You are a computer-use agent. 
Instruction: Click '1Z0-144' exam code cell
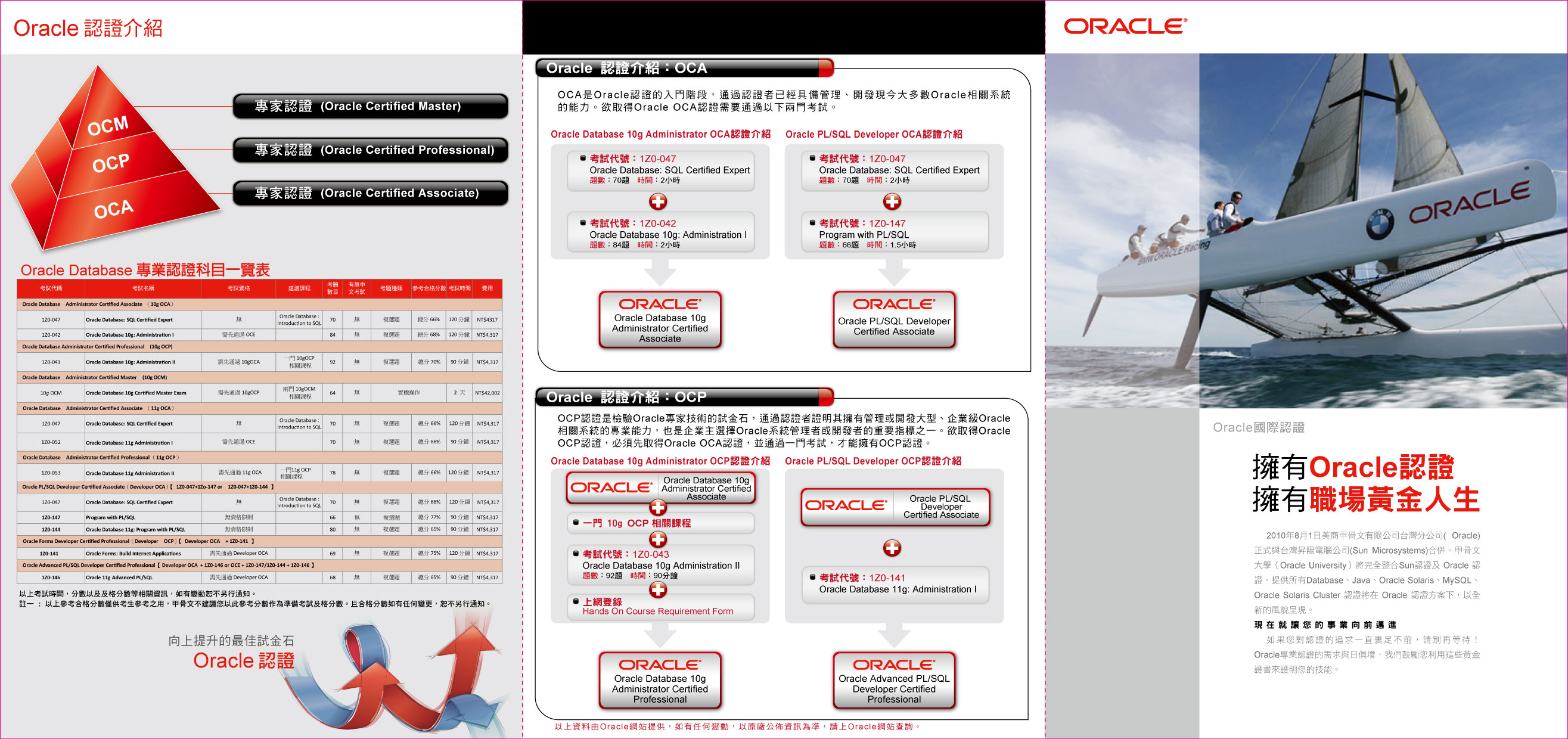pyautogui.click(x=51, y=530)
